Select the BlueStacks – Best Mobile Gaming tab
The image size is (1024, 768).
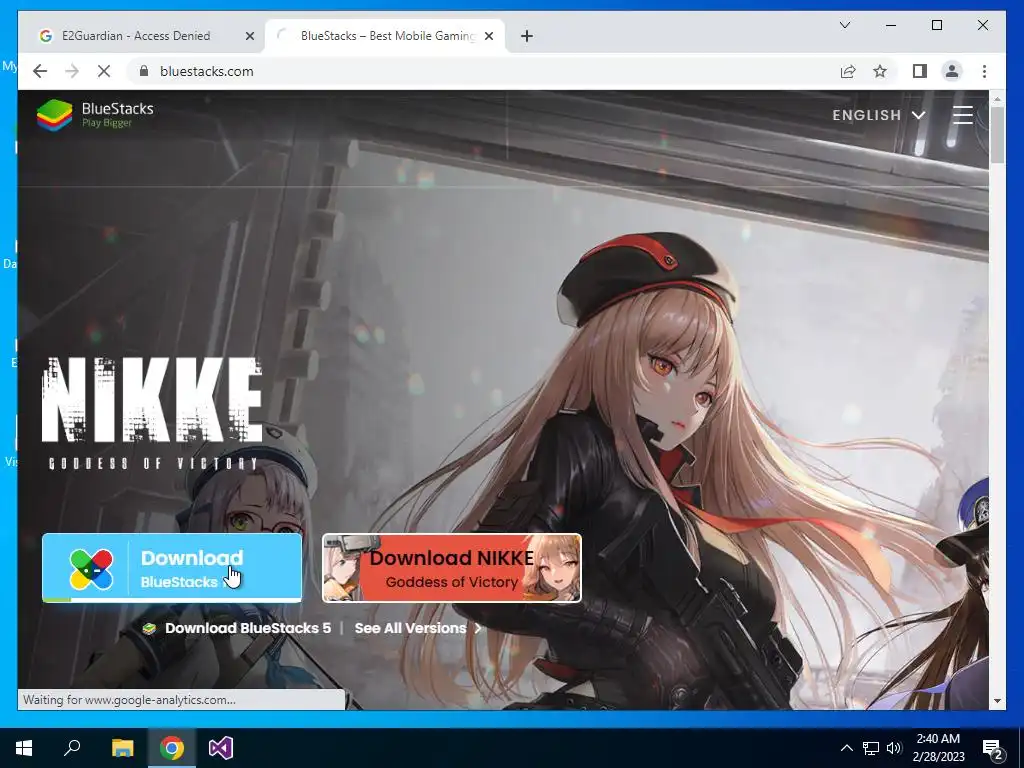[385, 36]
